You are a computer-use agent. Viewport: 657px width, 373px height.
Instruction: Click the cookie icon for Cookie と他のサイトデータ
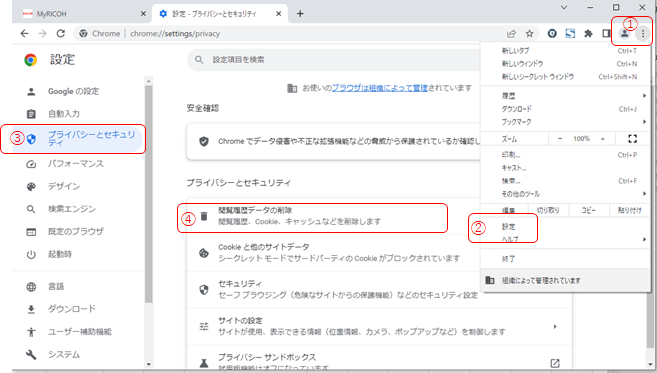[204, 253]
